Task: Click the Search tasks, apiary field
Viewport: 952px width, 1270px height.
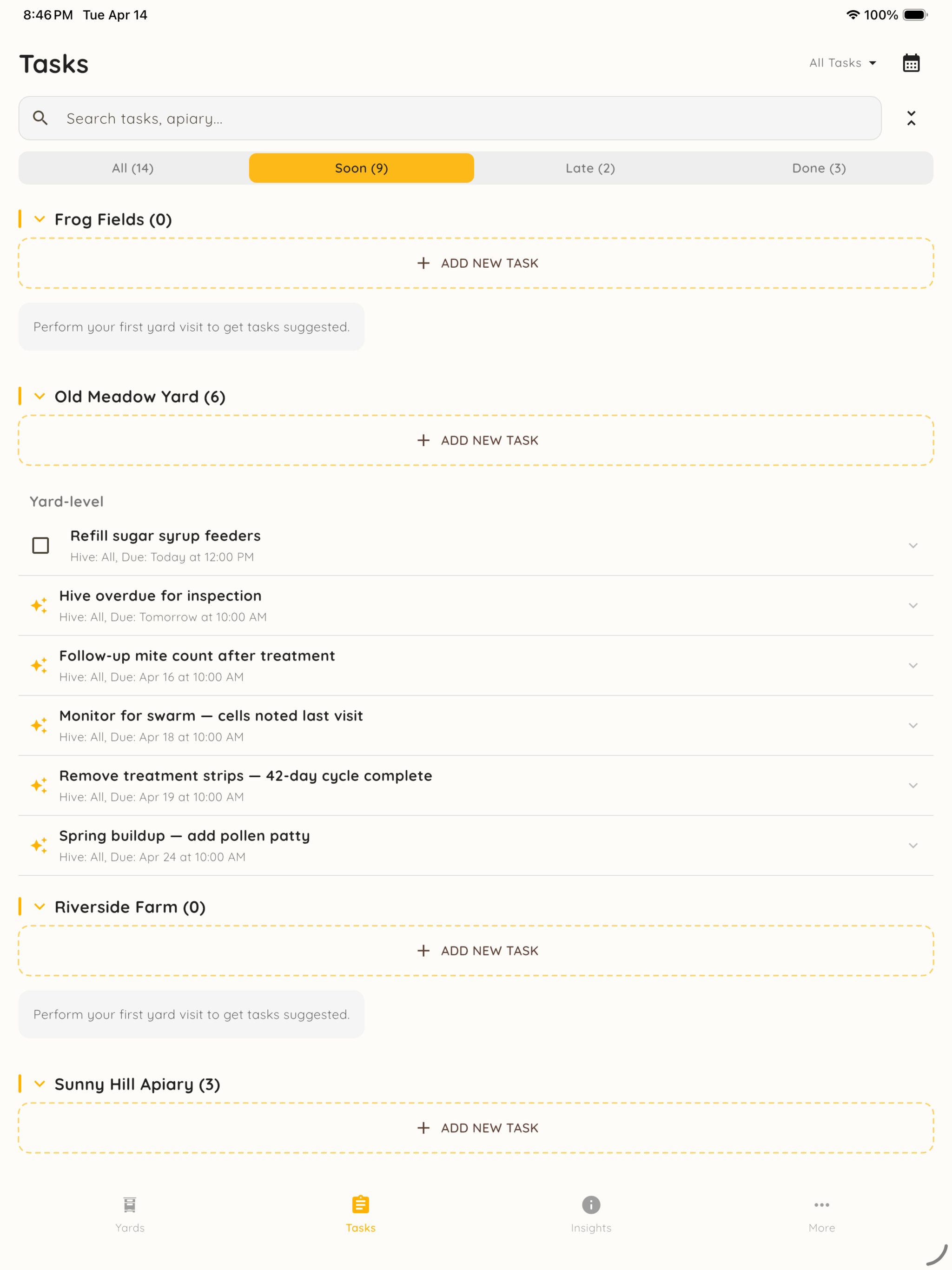Action: click(x=450, y=118)
